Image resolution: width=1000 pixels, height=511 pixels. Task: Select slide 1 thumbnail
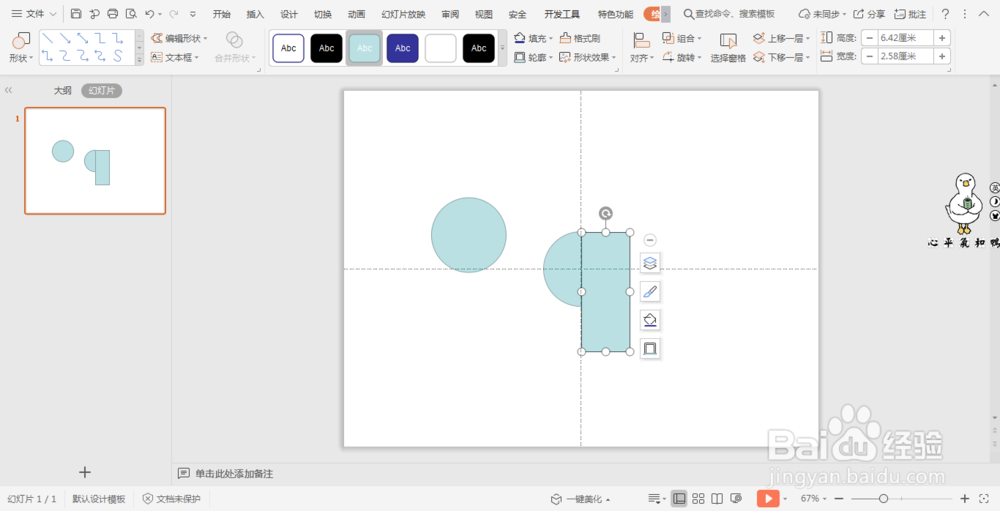click(95, 161)
